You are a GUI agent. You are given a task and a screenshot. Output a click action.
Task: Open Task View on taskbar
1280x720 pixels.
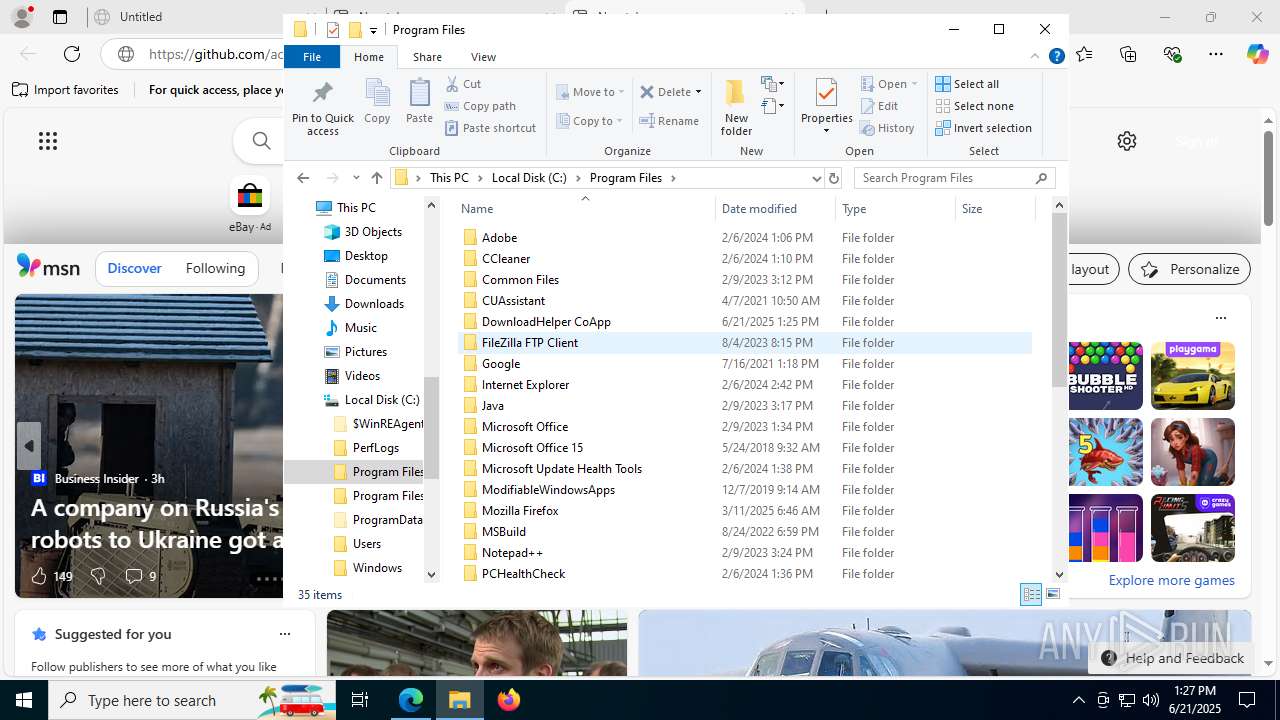360,700
